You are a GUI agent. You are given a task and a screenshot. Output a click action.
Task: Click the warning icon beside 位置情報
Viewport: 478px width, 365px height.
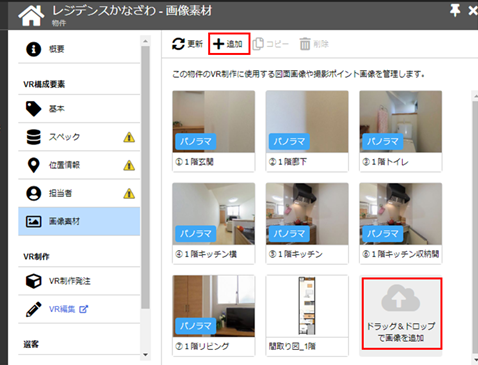click(x=129, y=165)
